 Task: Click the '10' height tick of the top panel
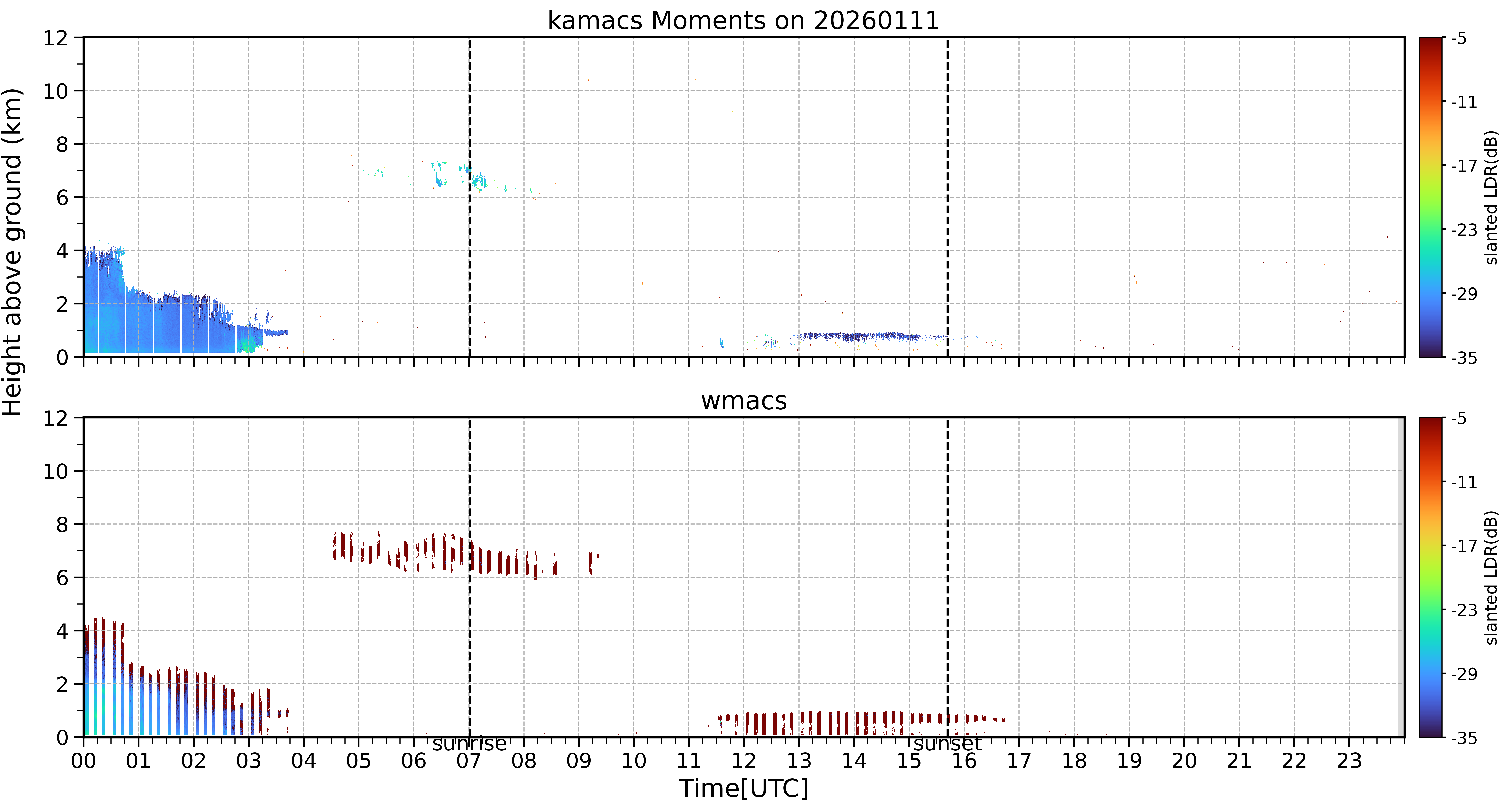56,91
